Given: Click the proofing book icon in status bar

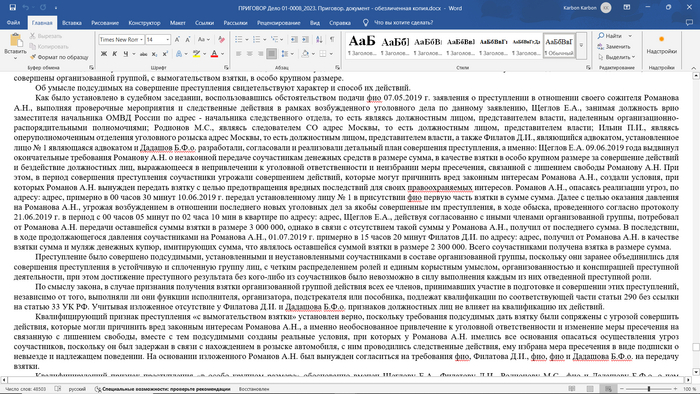Looking at the screenshot, I should pyautogui.click(x=58, y=389).
